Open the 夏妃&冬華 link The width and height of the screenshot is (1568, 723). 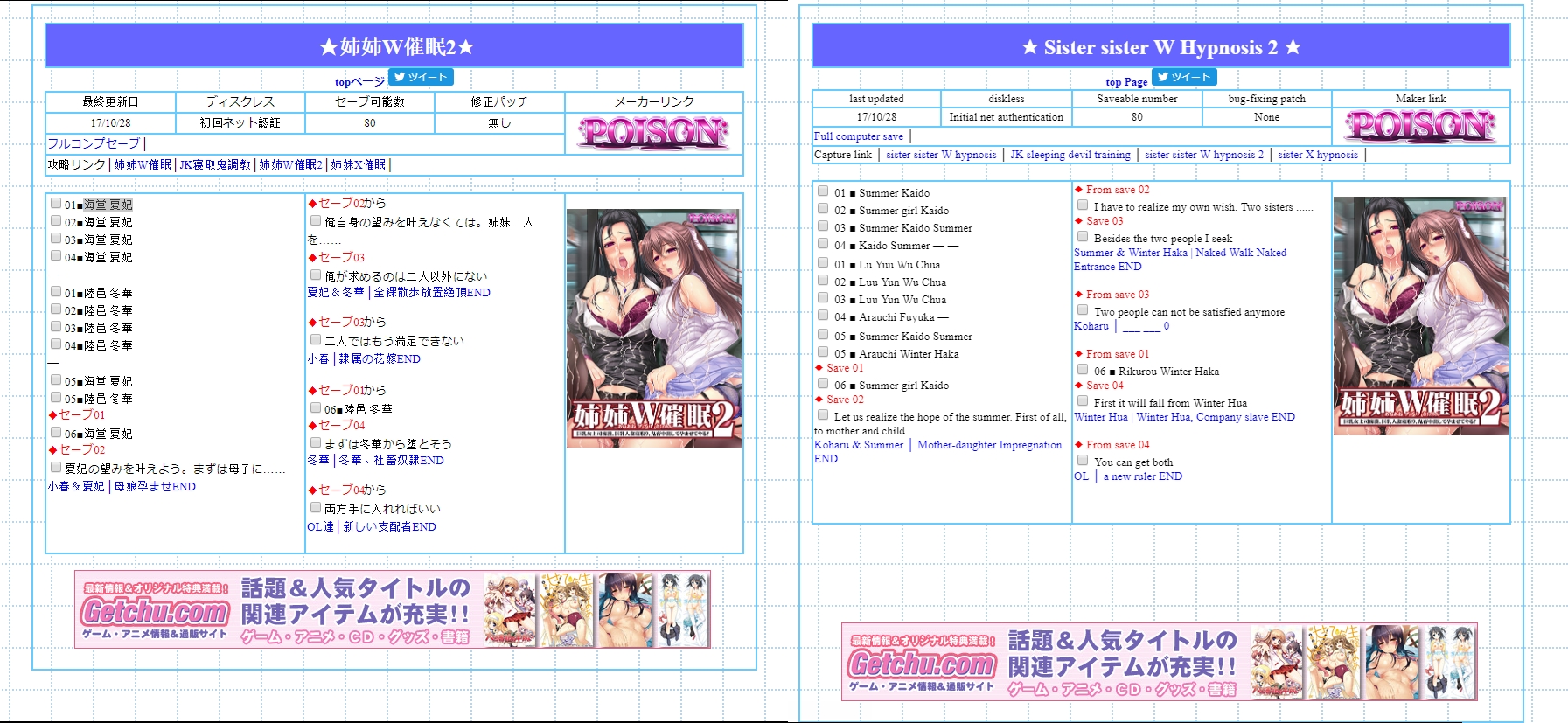coord(336,292)
